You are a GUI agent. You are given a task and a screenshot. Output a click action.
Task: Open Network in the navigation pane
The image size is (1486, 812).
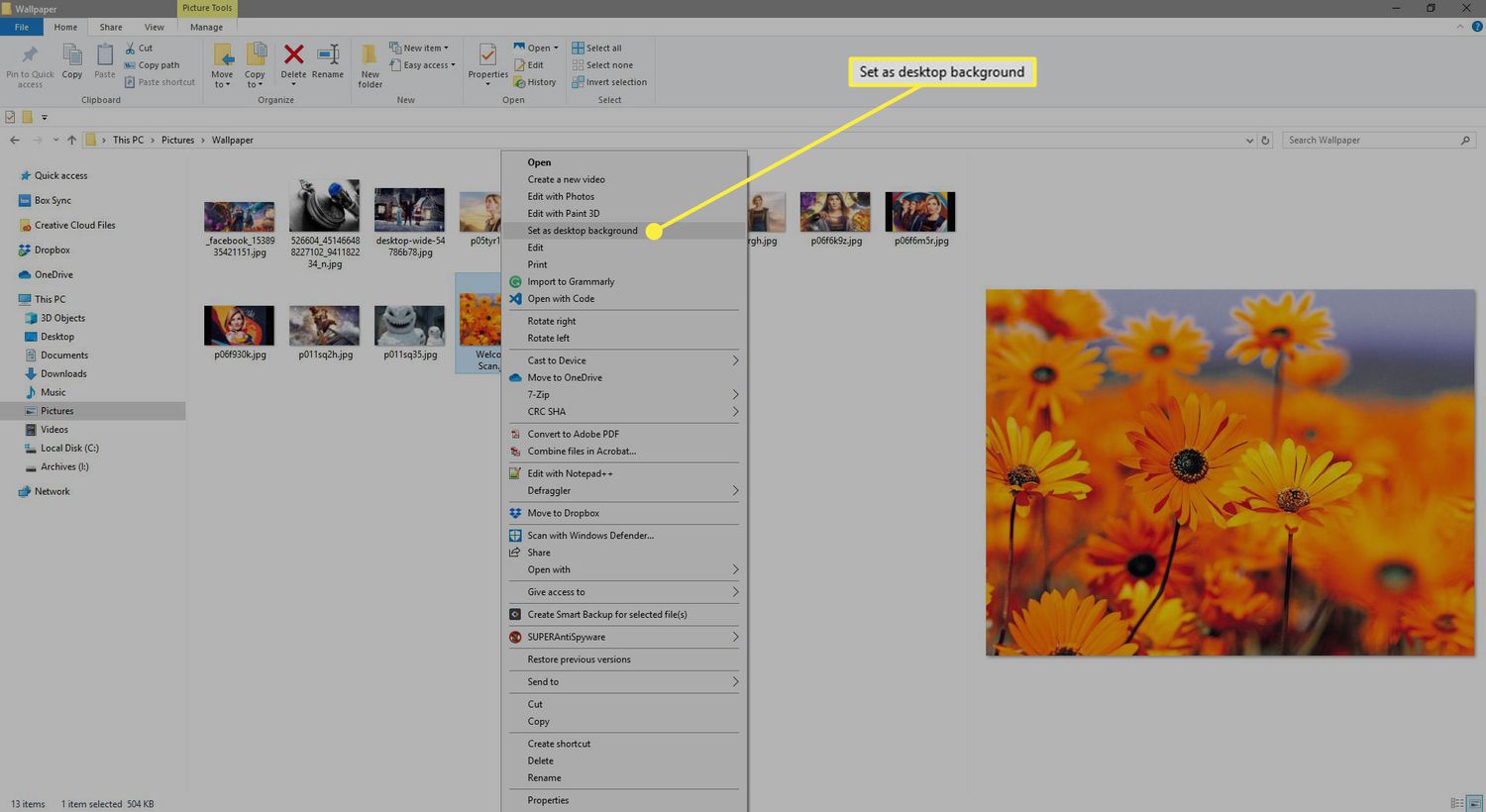[x=52, y=491]
